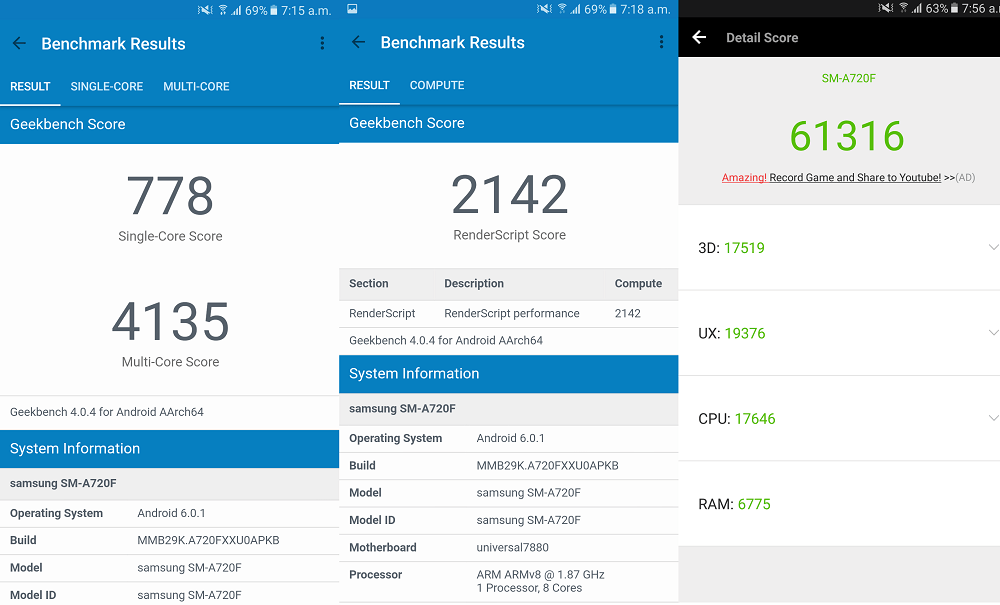The height and width of the screenshot is (605, 1000).
Task: Tap the 'Compute' column header
Action: 638,284
